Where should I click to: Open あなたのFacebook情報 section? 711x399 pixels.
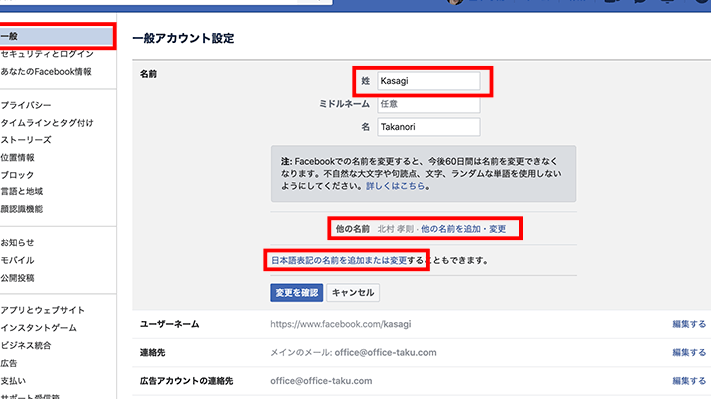[46, 72]
